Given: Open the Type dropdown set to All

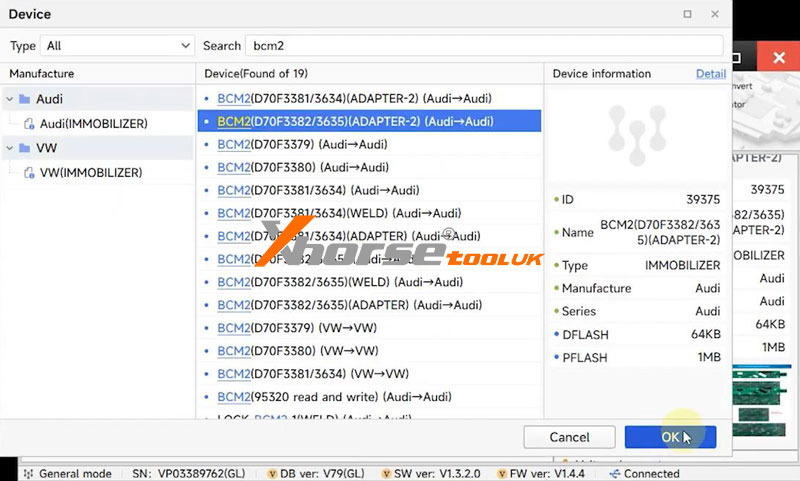Looking at the screenshot, I should point(117,46).
